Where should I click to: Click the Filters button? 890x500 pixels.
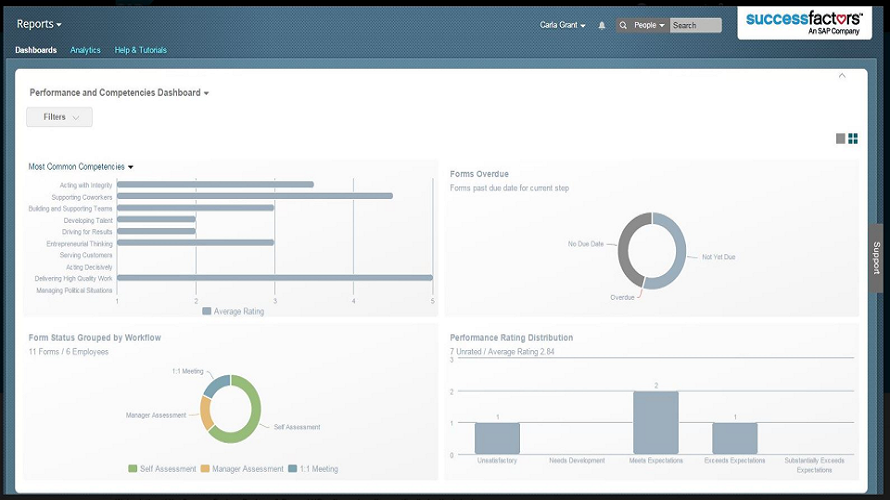tap(59, 117)
